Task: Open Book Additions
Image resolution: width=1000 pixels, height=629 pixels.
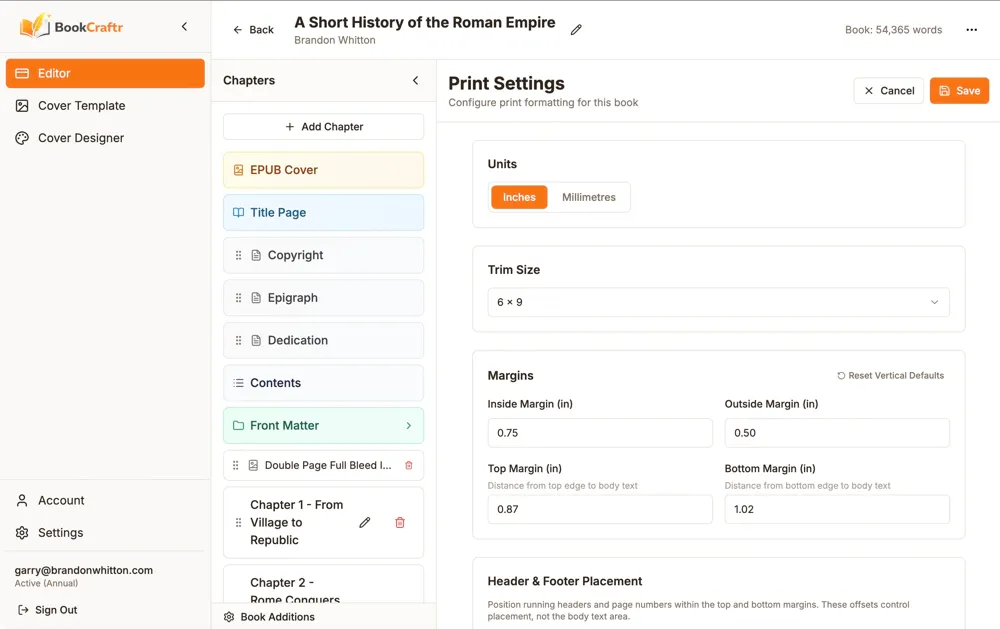Action: pyautogui.click(x=323, y=617)
